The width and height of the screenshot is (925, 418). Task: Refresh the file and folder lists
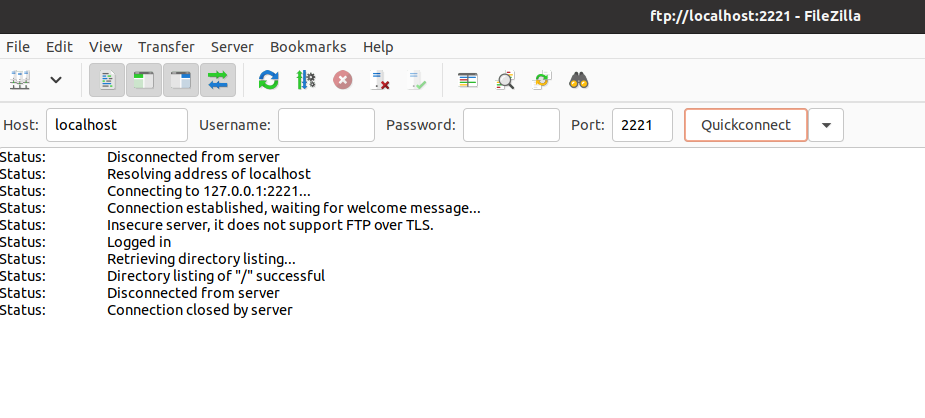268,80
